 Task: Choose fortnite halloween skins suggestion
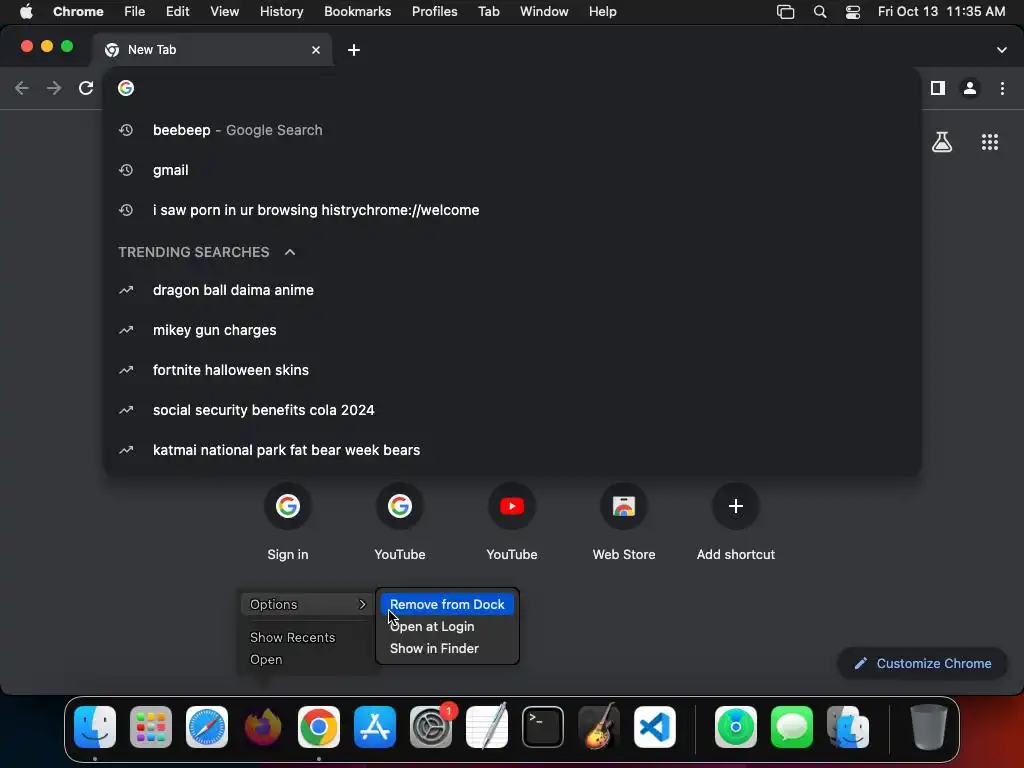point(513,370)
